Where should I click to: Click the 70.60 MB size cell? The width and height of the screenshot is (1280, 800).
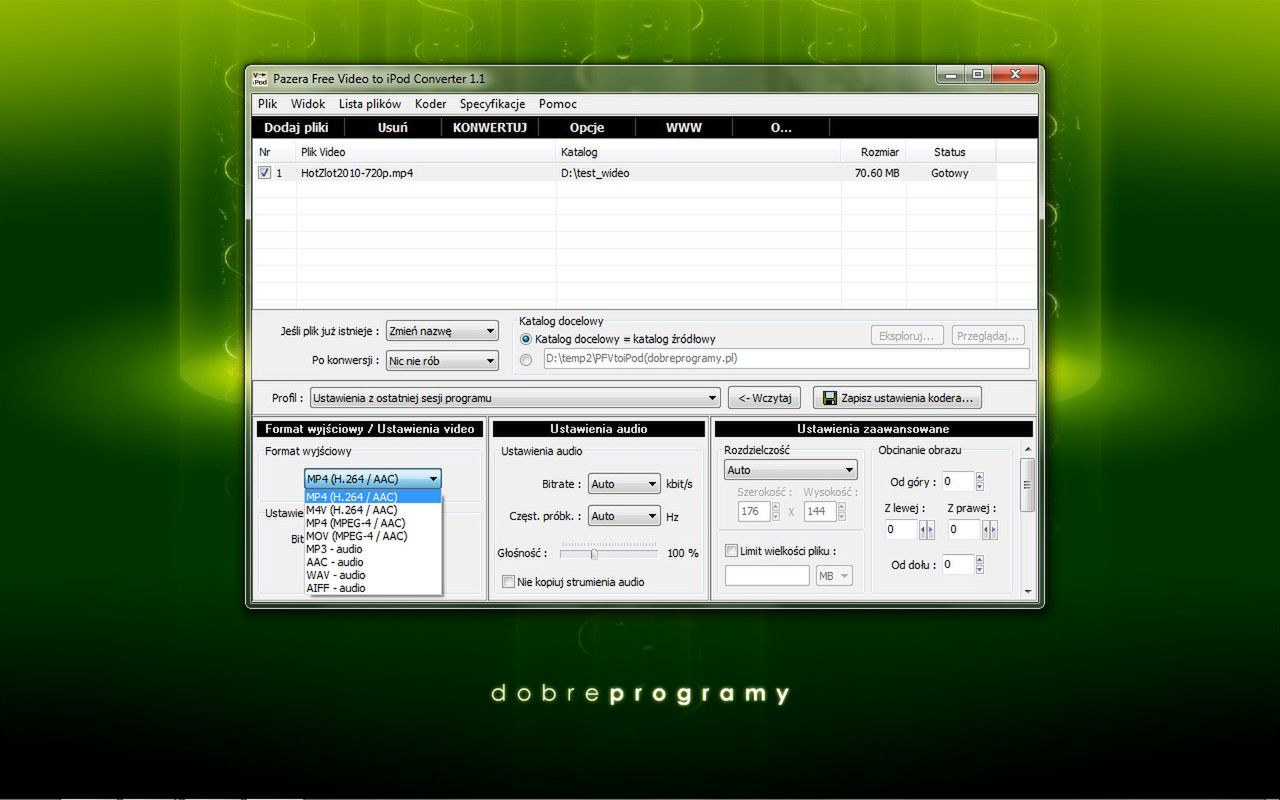click(x=877, y=173)
